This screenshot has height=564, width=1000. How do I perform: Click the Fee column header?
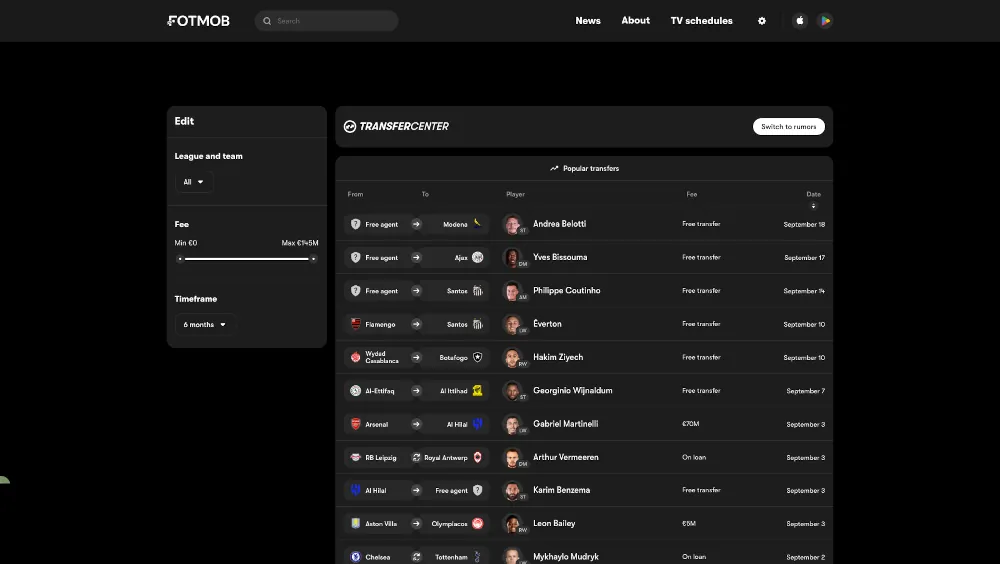[x=691, y=194]
